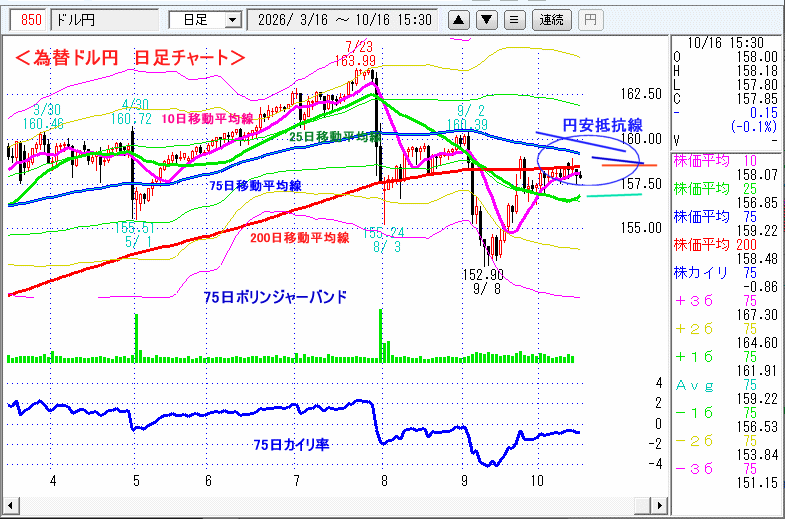Click the month 10 label on time axis
Viewport: 785px width, 519px height.
(x=537, y=481)
